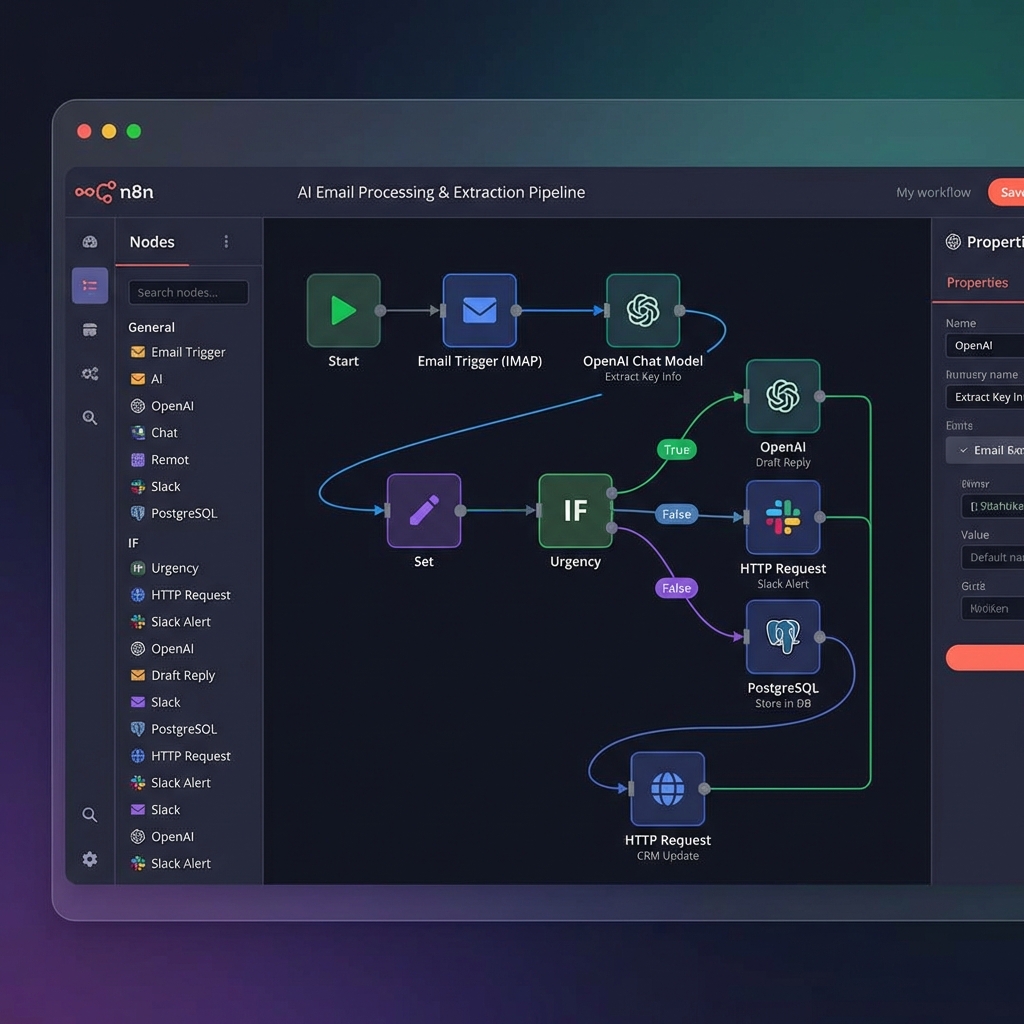Select the Chat node entry
1024x1024 pixels.
coord(153,432)
